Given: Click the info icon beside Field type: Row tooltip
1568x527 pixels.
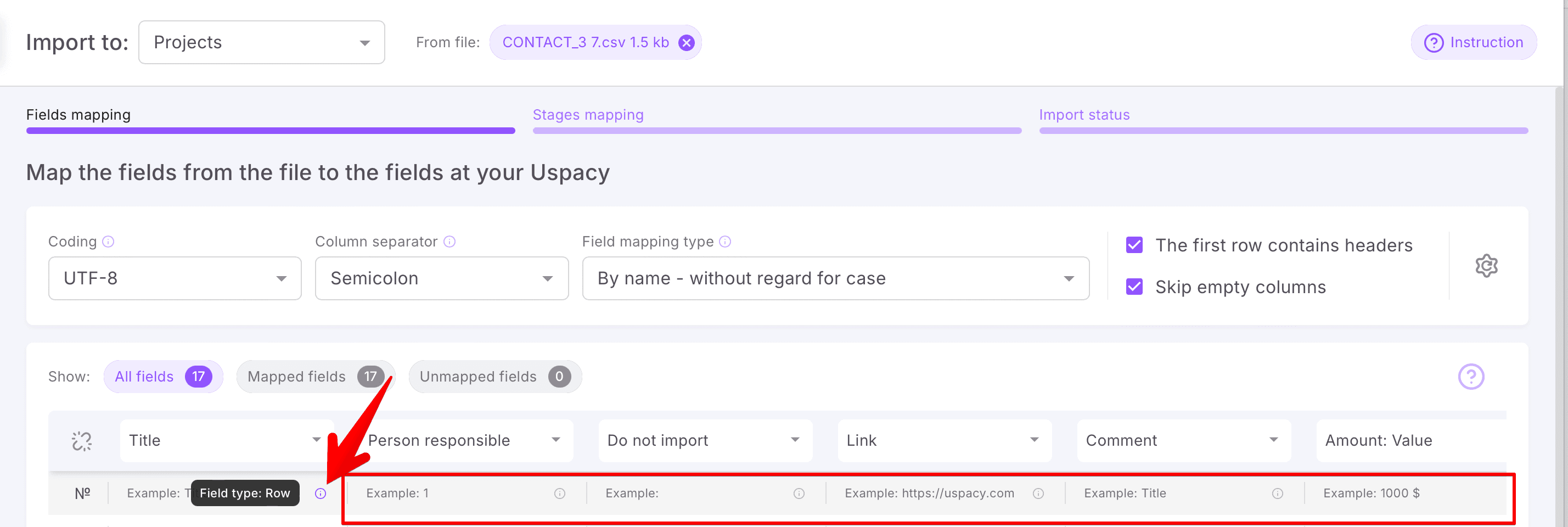Looking at the screenshot, I should click(x=321, y=494).
